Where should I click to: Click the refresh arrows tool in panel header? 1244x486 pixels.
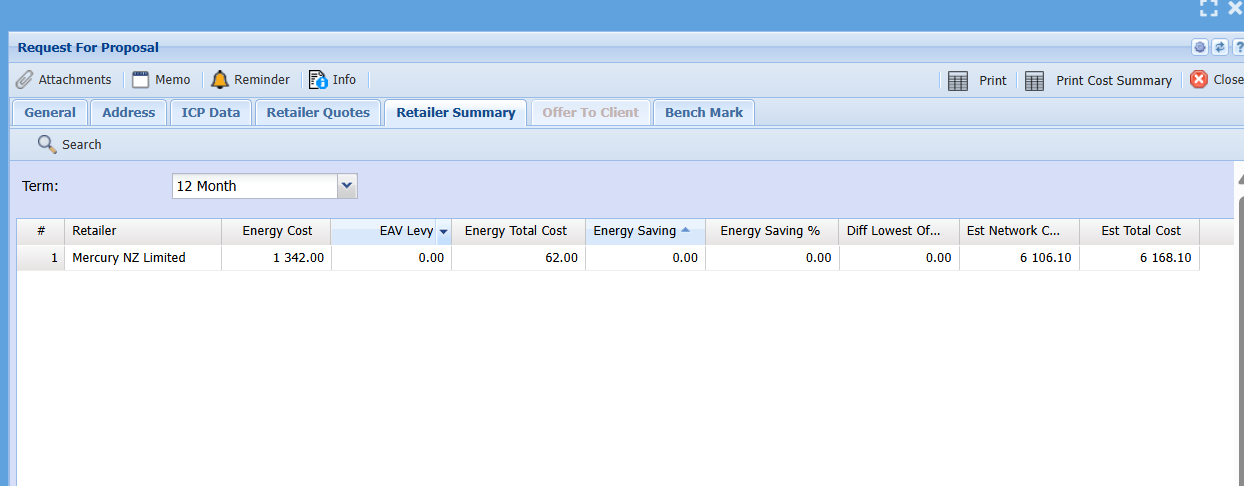pos(1219,47)
